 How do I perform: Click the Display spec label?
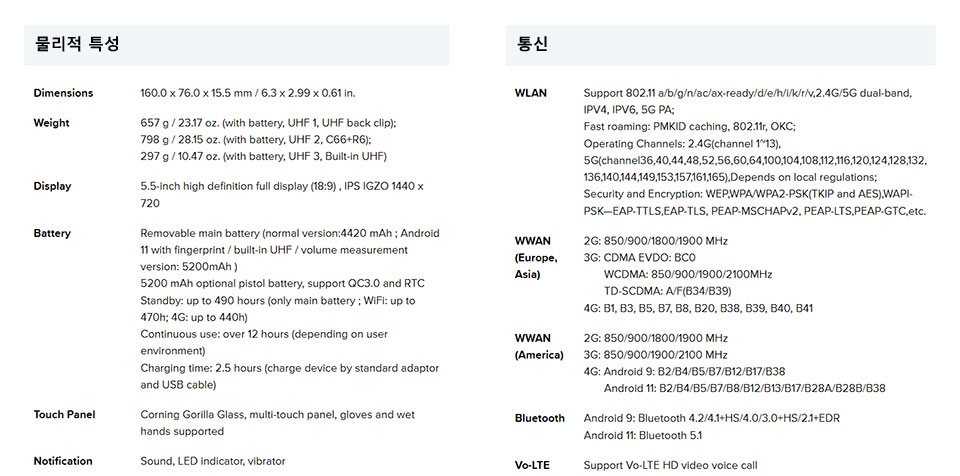tap(52, 186)
